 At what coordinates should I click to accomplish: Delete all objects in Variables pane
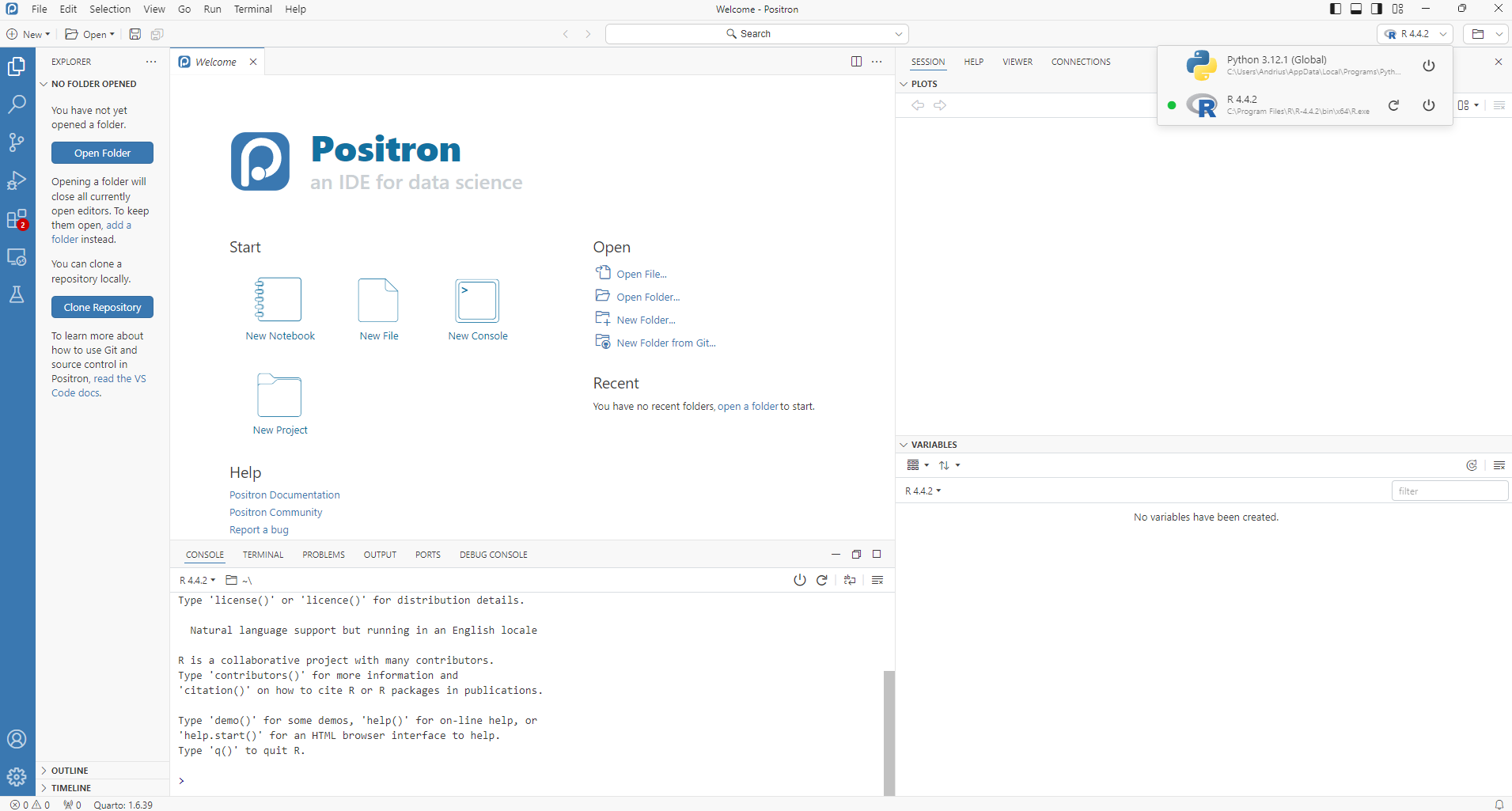point(1499,465)
